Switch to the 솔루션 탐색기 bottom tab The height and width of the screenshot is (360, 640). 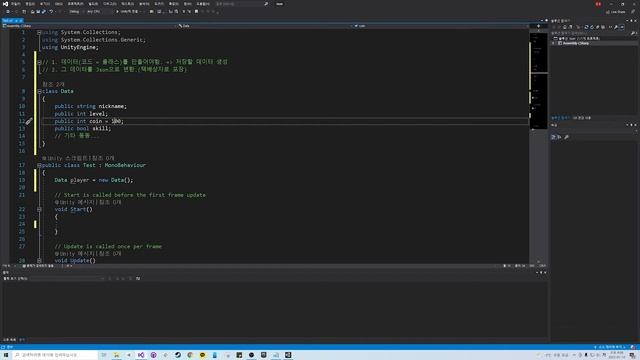[560, 118]
